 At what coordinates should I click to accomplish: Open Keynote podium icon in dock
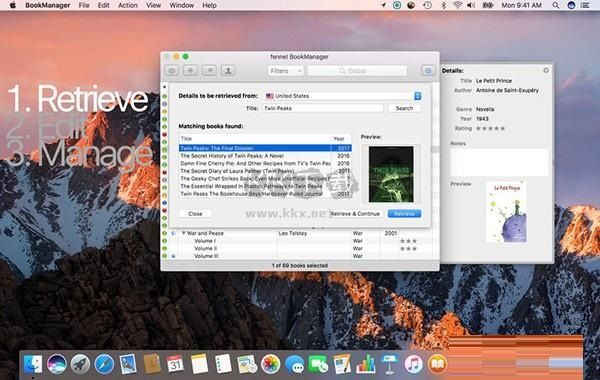390,364
